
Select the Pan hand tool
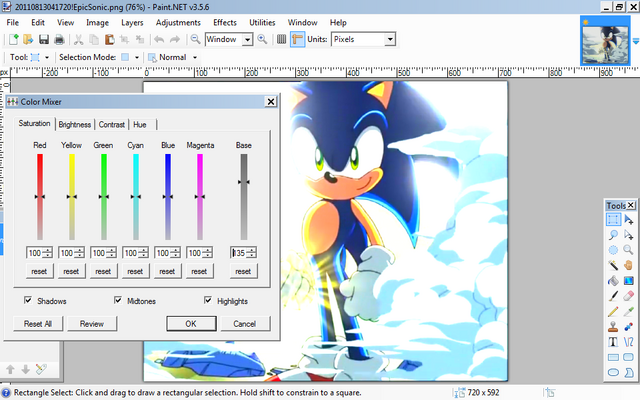click(x=629, y=265)
